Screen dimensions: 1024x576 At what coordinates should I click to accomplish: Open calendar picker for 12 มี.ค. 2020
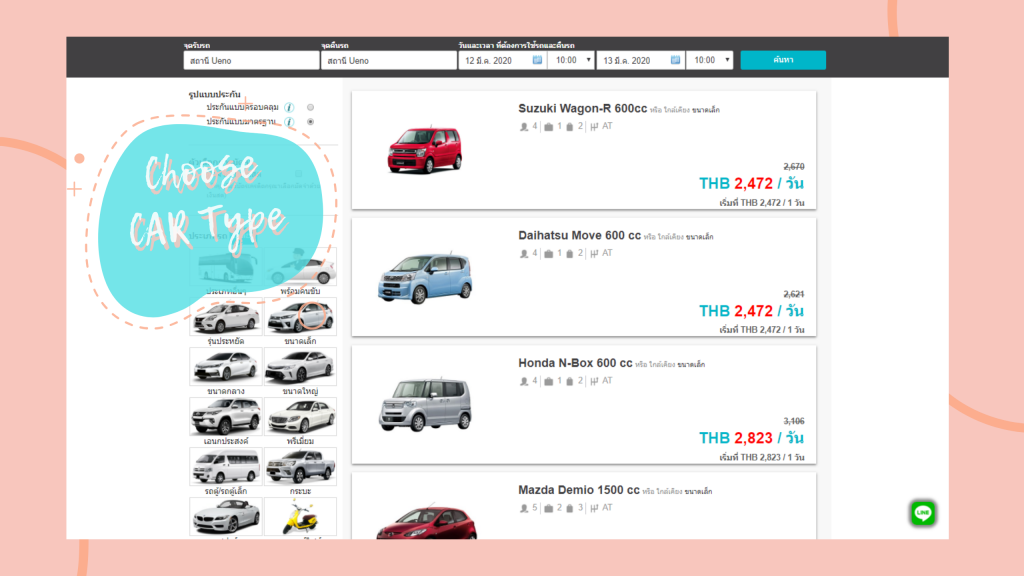(537, 60)
